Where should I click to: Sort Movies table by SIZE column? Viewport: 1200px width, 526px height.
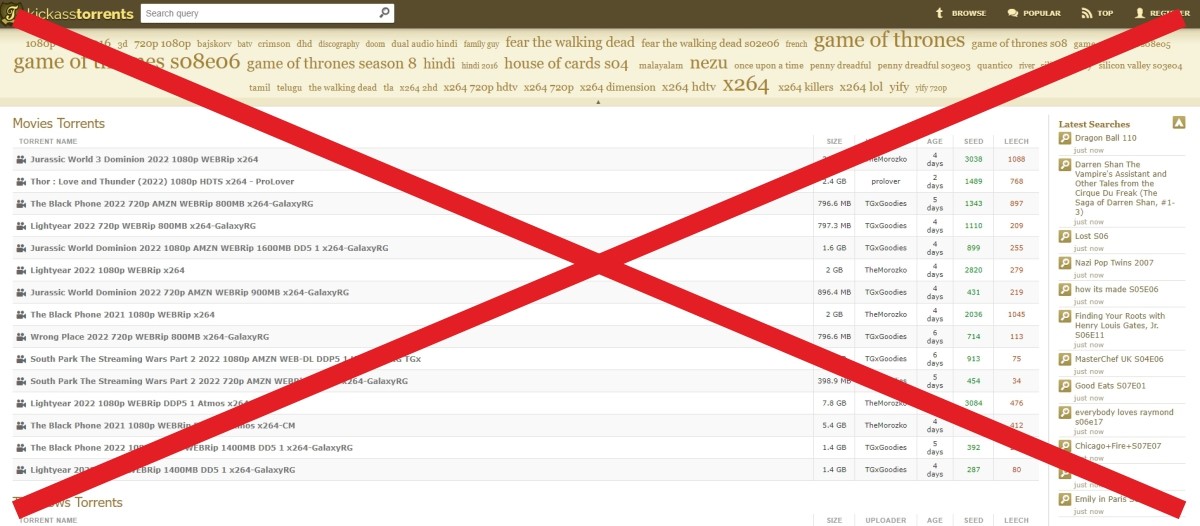[x=834, y=141]
